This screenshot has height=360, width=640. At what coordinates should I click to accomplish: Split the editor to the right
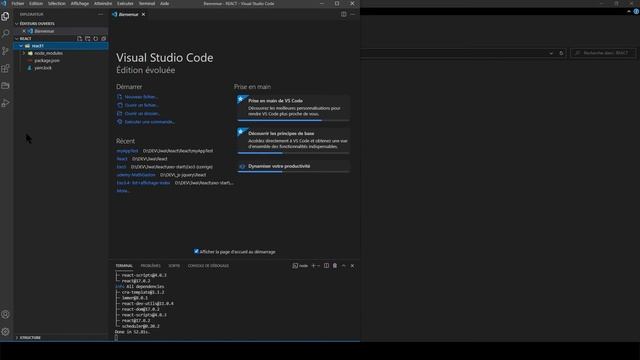pyautogui.click(x=344, y=14)
